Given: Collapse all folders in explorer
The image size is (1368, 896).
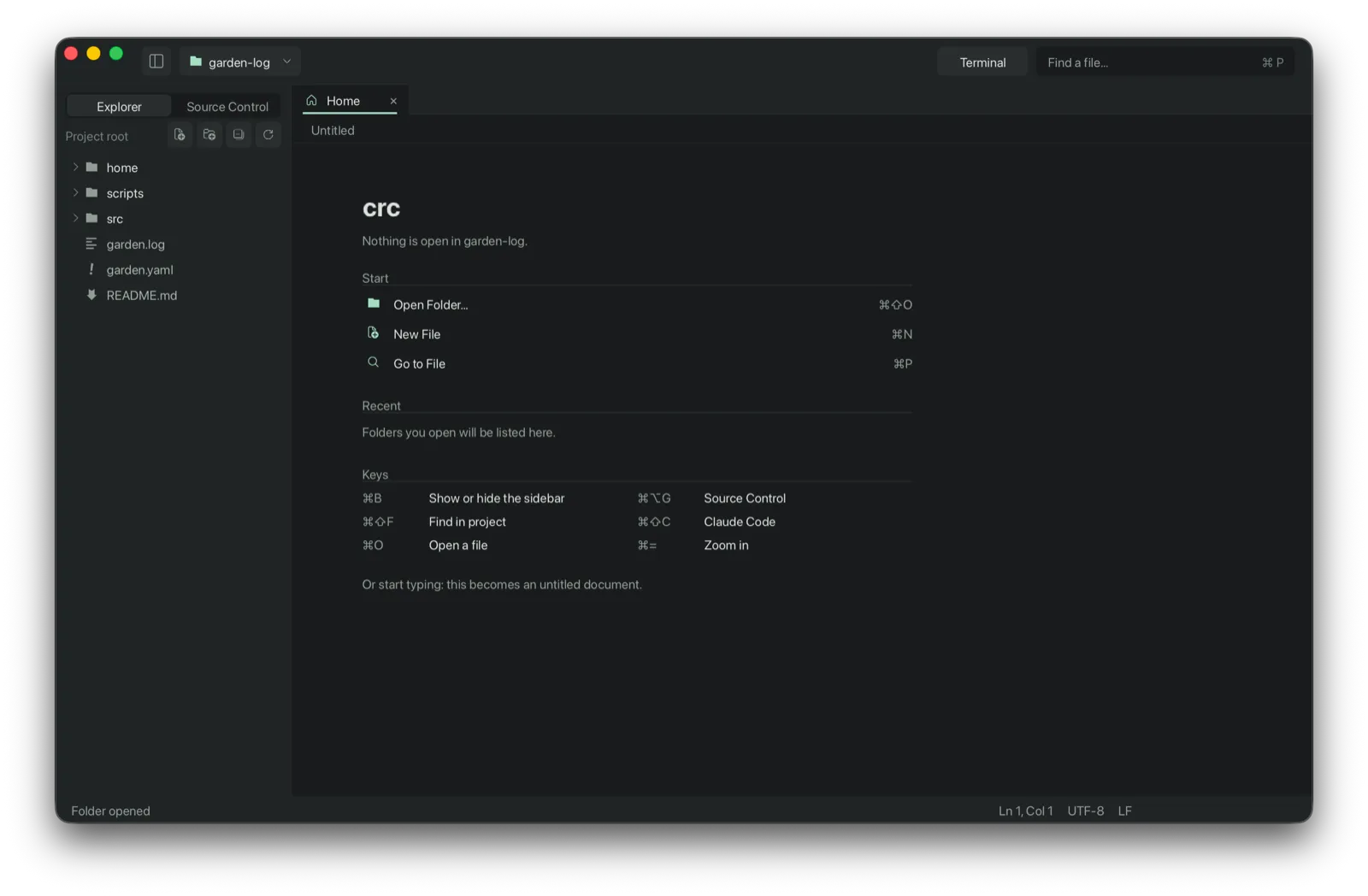Looking at the screenshot, I should [239, 135].
